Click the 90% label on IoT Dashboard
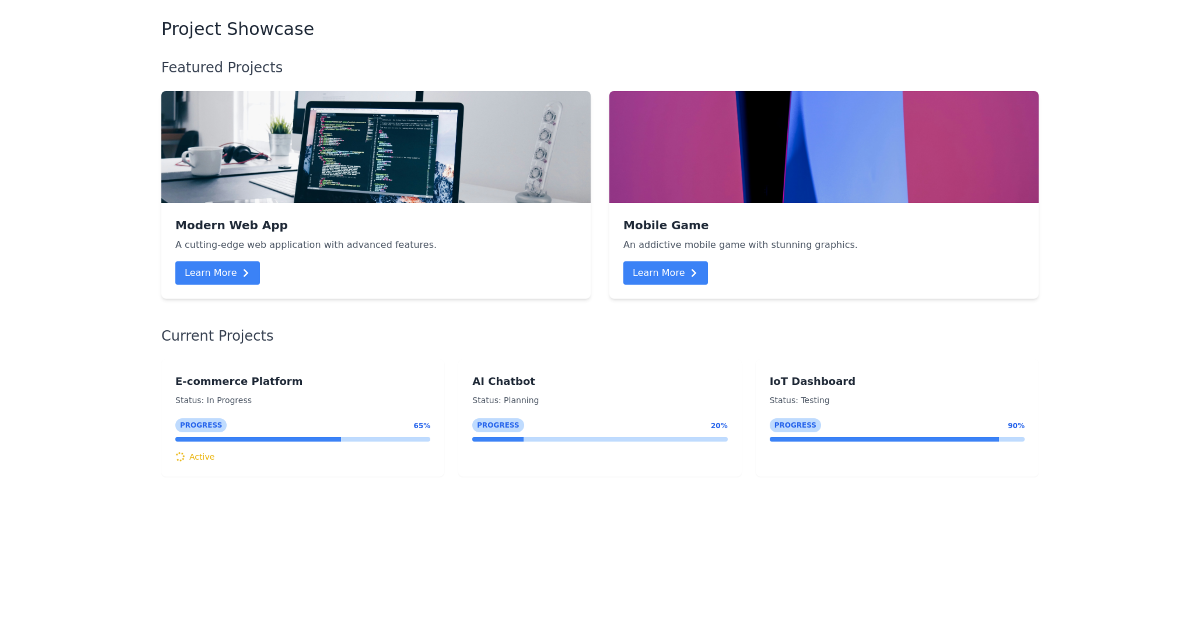Screen dimensions: 1200x630 point(1016,425)
